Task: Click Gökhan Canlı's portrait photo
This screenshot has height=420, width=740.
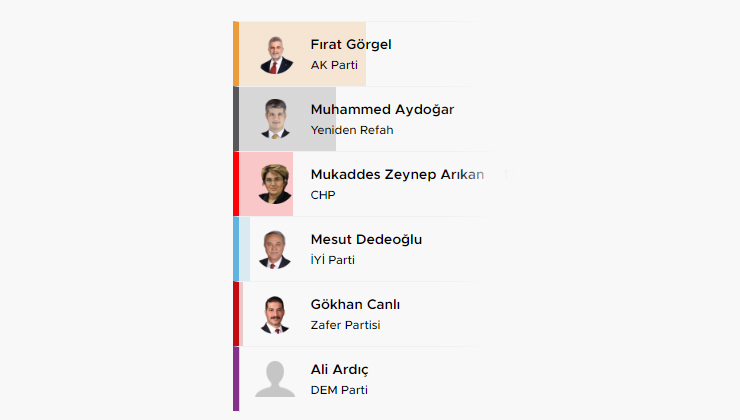Action: pos(275,314)
